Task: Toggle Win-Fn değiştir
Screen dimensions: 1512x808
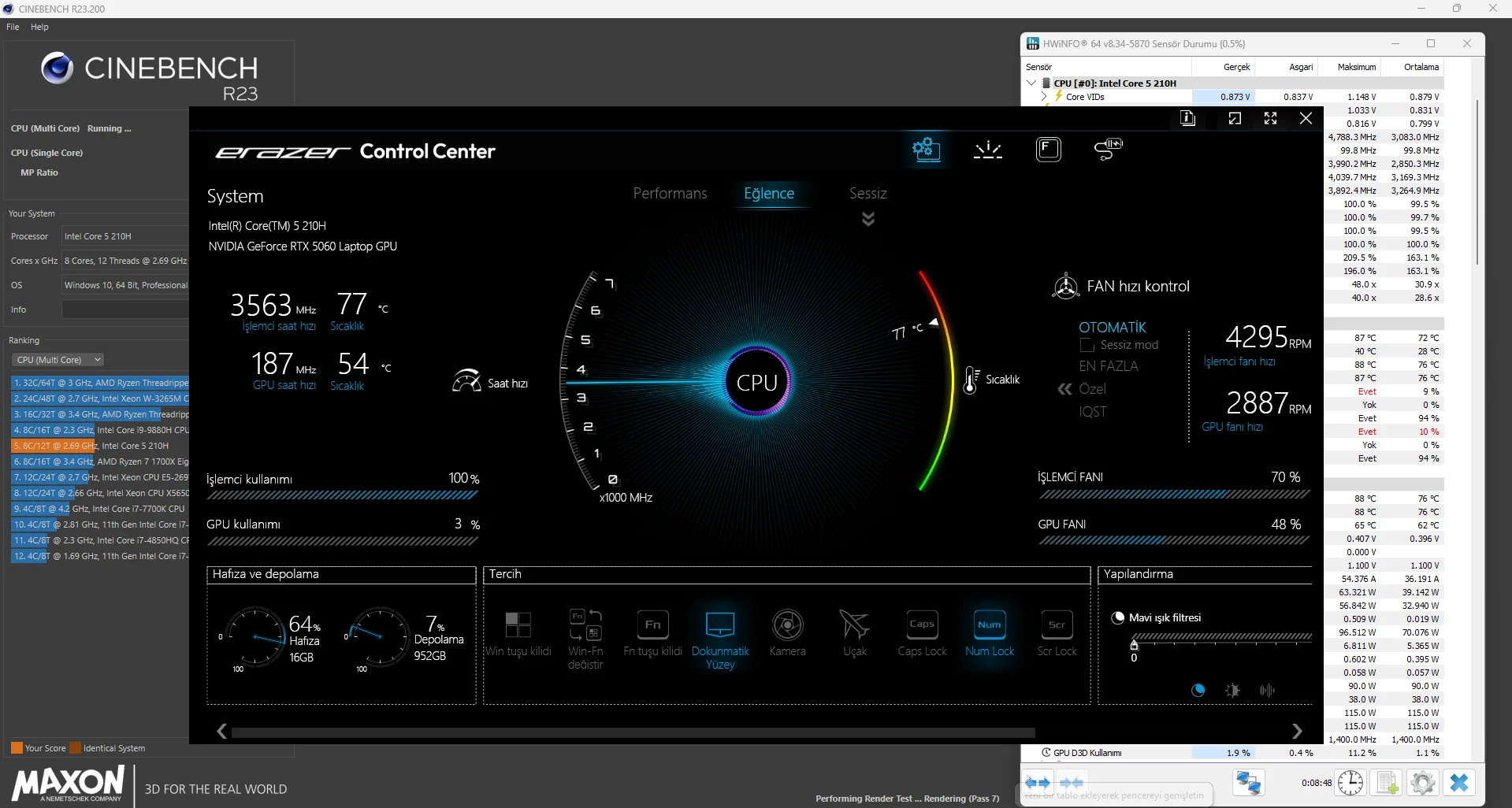Action: click(585, 639)
